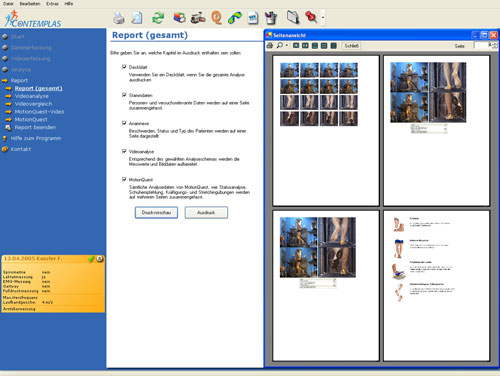Select six-page layout in Seitenansicht
This screenshot has width=500, height=376.
333,46
